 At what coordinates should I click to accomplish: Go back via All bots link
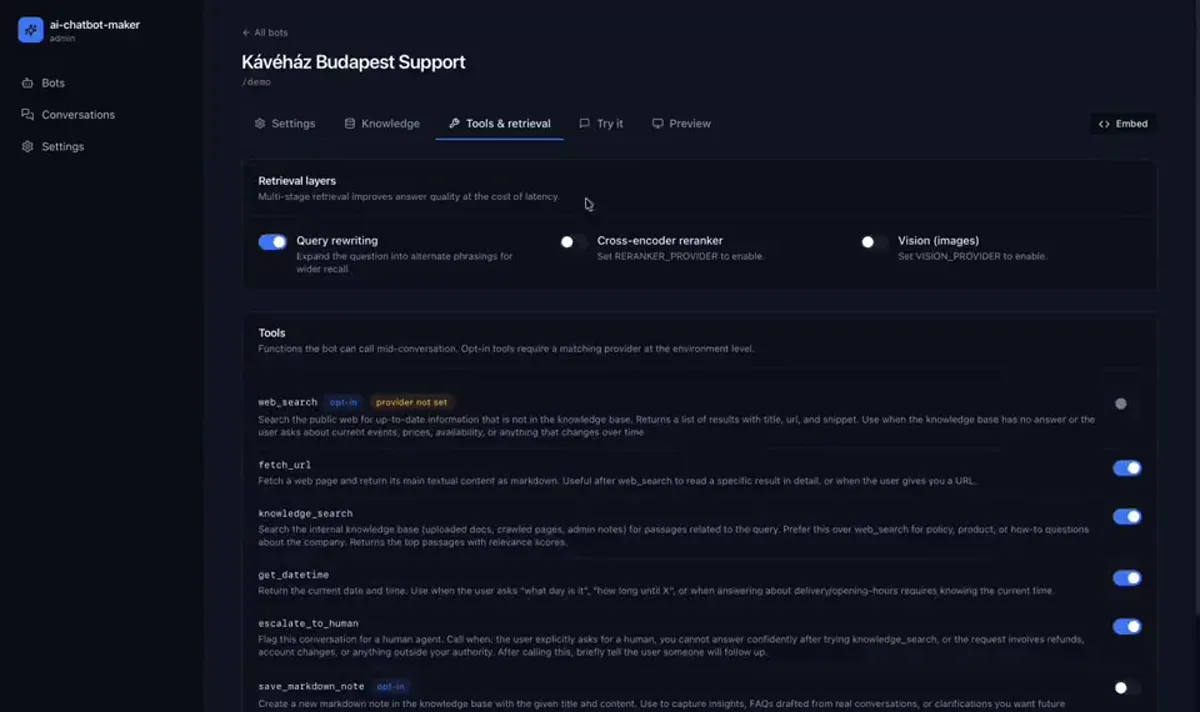pyautogui.click(x=265, y=33)
